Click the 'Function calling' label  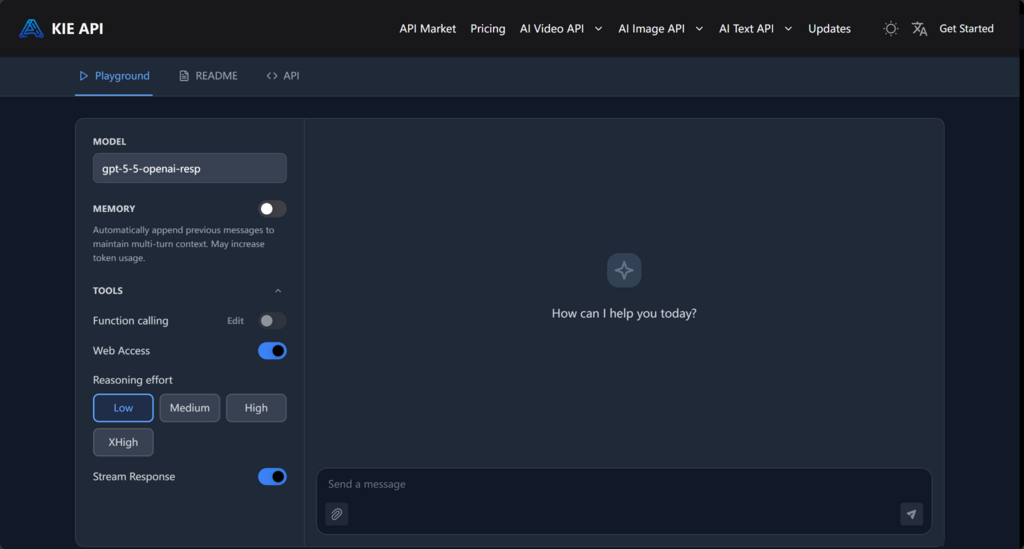[x=131, y=321]
